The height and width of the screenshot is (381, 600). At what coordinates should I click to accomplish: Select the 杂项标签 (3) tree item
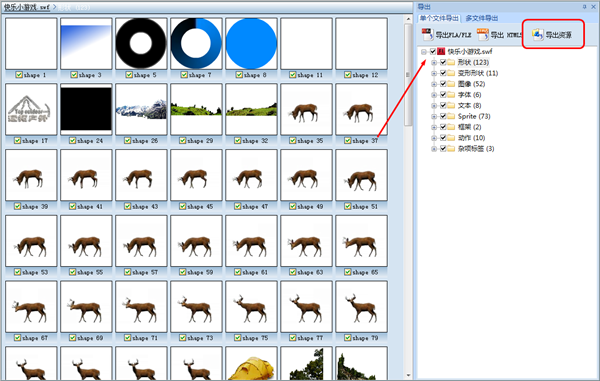click(476, 148)
